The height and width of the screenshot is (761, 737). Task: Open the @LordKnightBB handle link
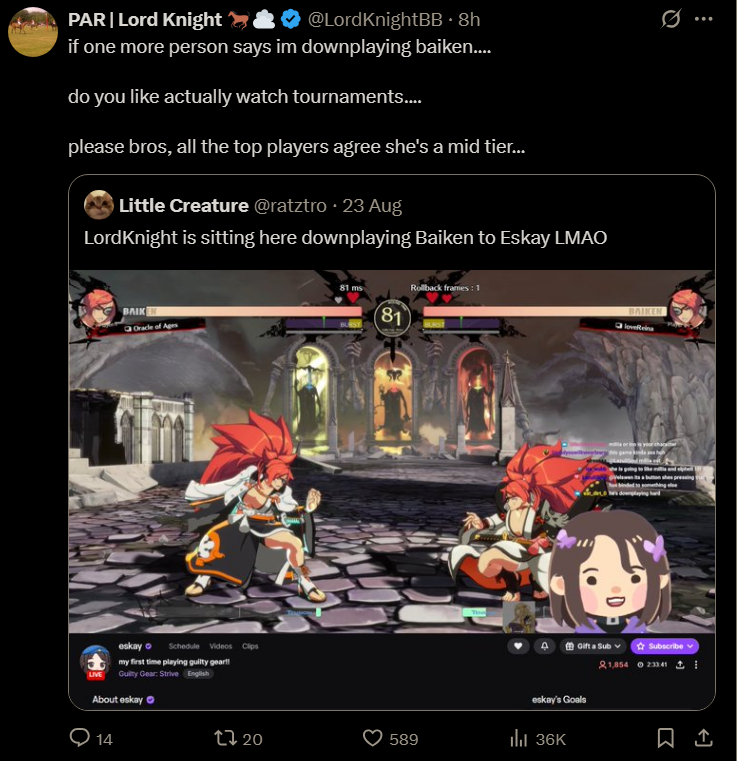pos(375,19)
